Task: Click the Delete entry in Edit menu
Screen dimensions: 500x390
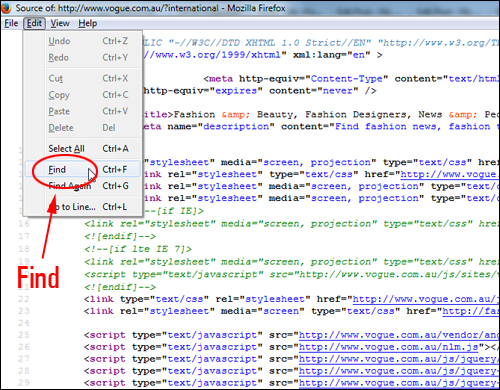Action: click(82, 128)
